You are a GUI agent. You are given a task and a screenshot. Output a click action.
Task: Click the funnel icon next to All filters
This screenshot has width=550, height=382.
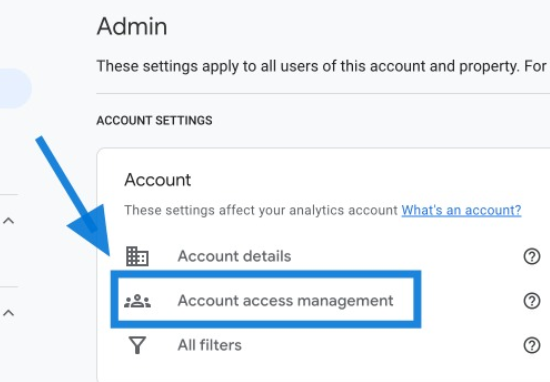(137, 345)
